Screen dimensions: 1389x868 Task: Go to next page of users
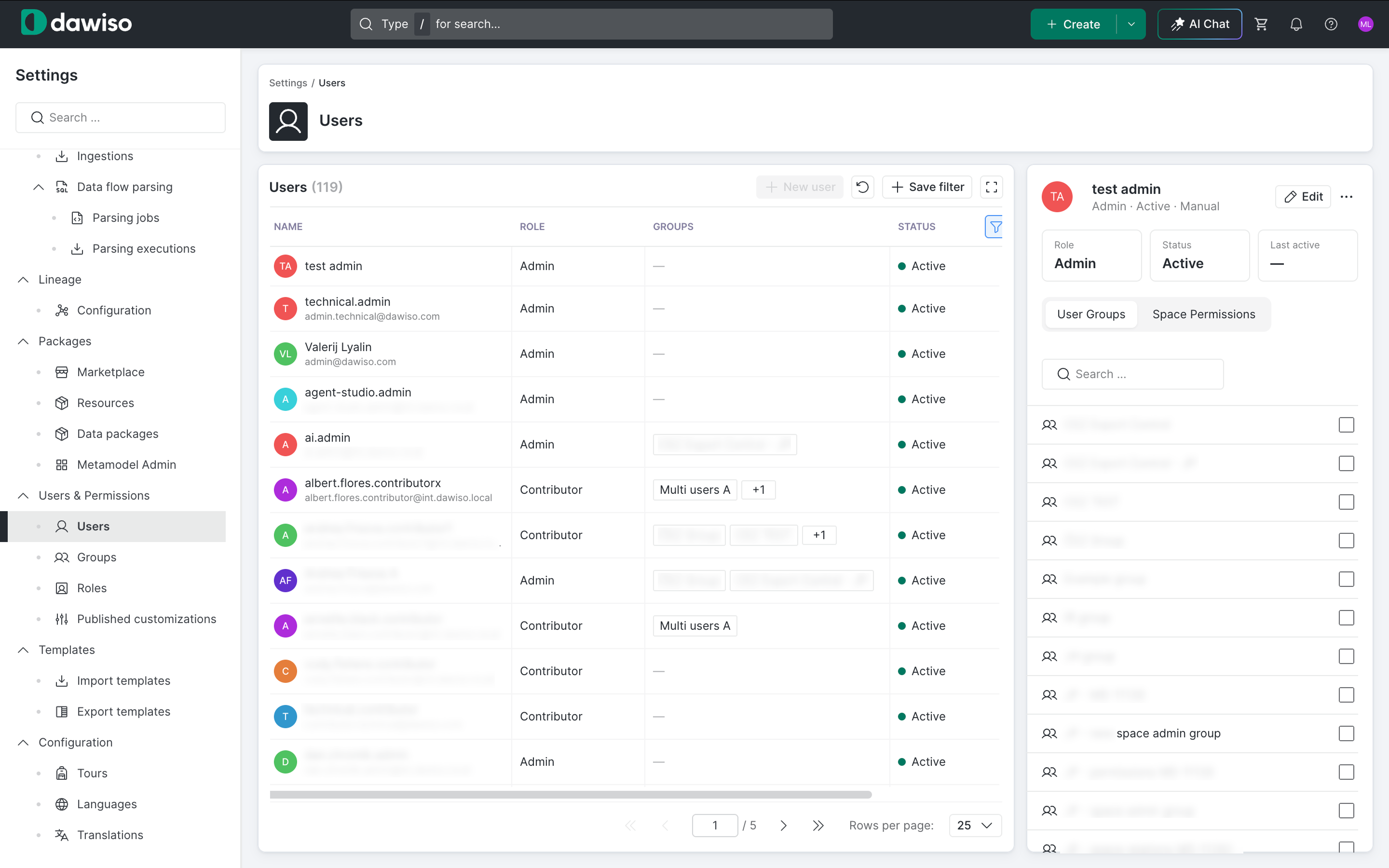(783, 826)
